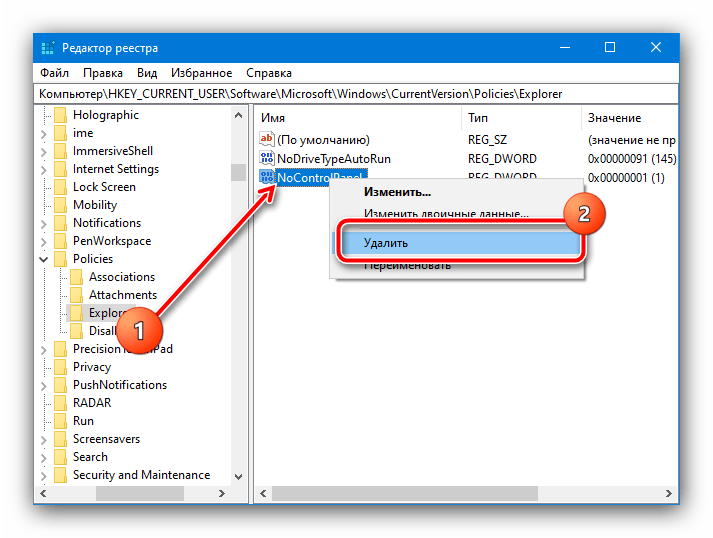Open the Вид menu
Image resolution: width=713 pixels, height=538 pixels.
(147, 73)
